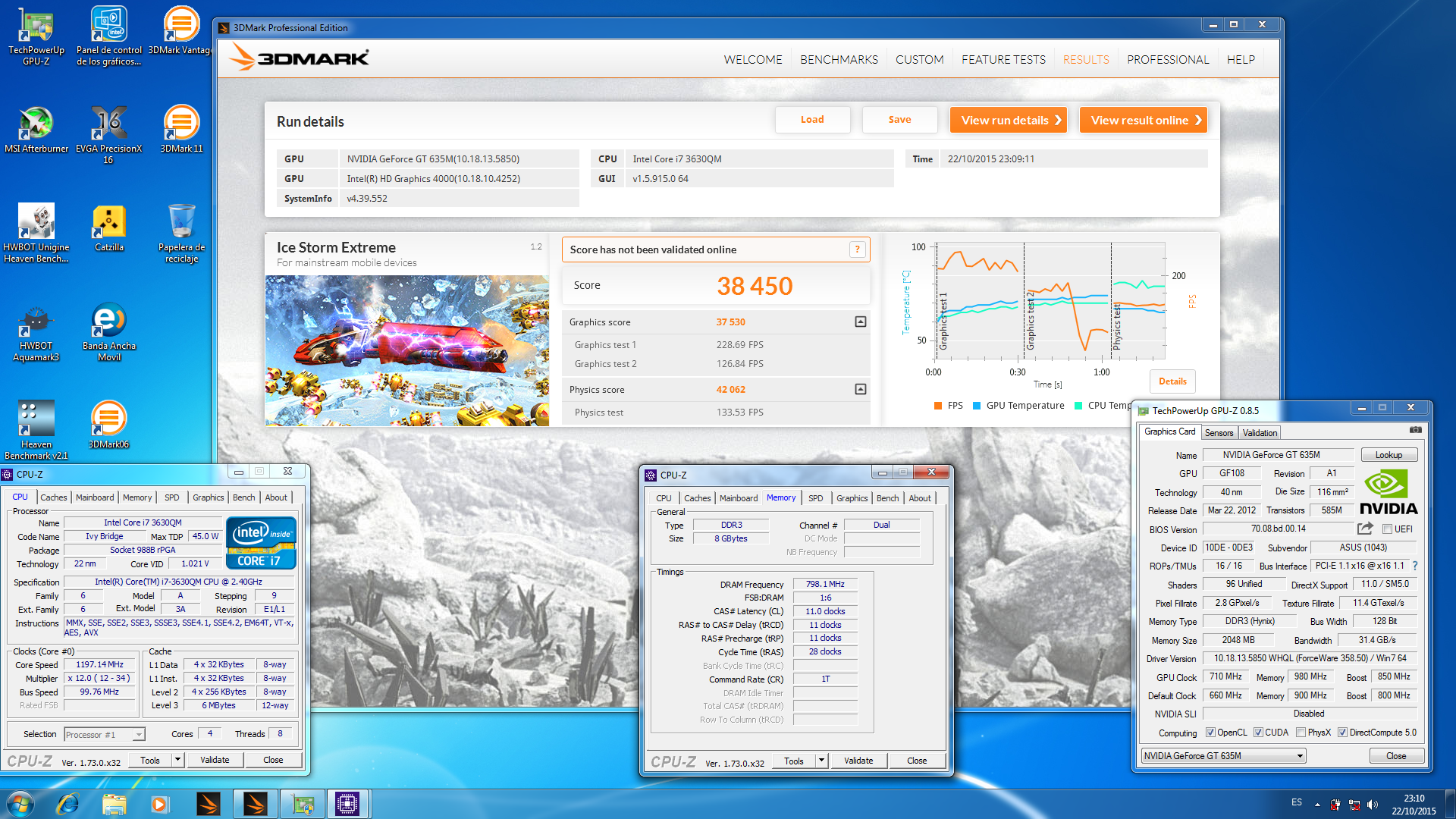Open 3DMark 11 desktop icon
1456x819 pixels.
[x=181, y=129]
